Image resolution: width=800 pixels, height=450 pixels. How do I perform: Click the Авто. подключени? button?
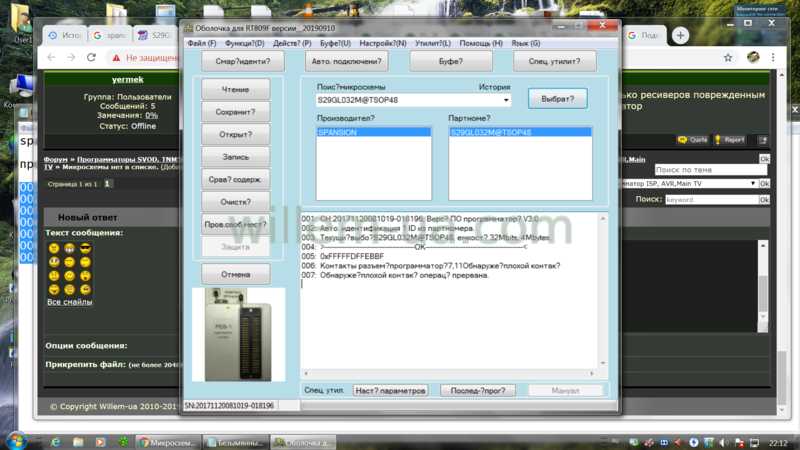[346, 61]
